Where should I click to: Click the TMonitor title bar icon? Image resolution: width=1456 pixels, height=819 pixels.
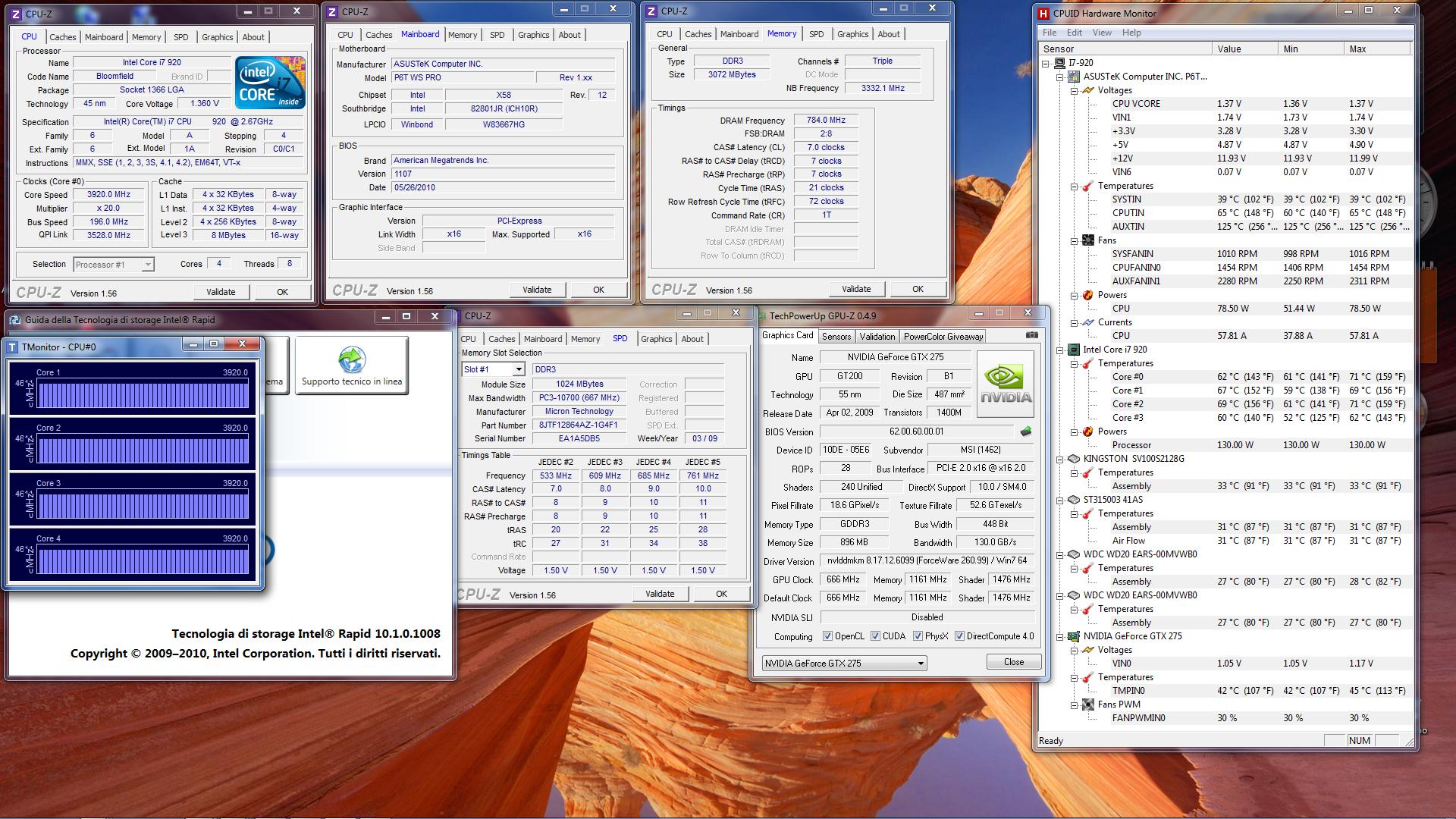pos(13,347)
